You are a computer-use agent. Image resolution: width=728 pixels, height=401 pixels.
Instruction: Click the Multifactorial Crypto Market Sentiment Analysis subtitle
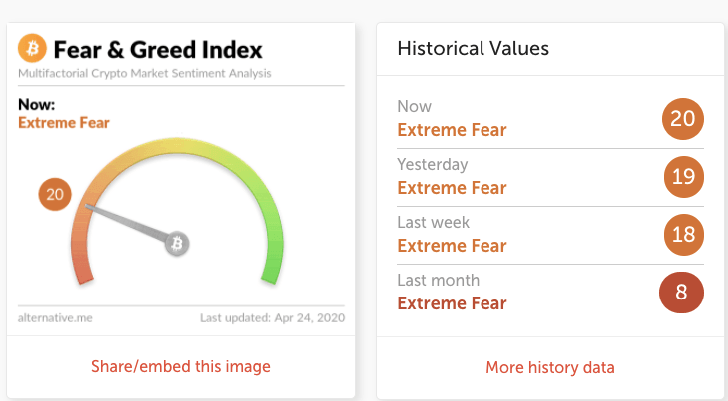point(145,74)
